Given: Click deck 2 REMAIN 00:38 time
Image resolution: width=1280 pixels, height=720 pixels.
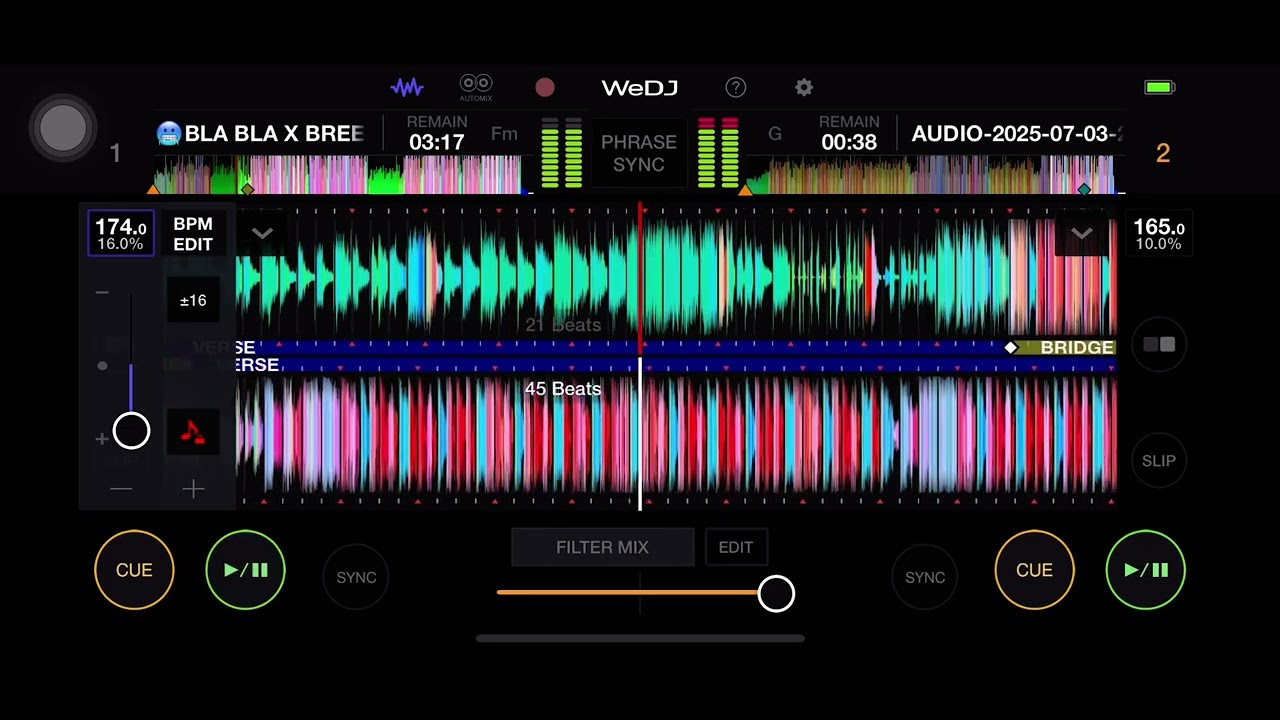Looking at the screenshot, I should point(849,133).
